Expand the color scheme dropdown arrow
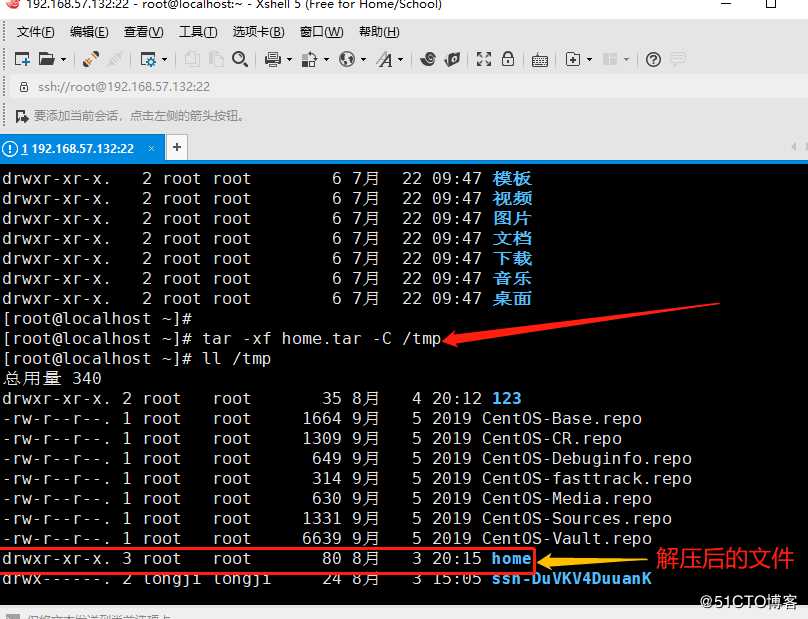Screen dimensions: 808x619 [326, 60]
